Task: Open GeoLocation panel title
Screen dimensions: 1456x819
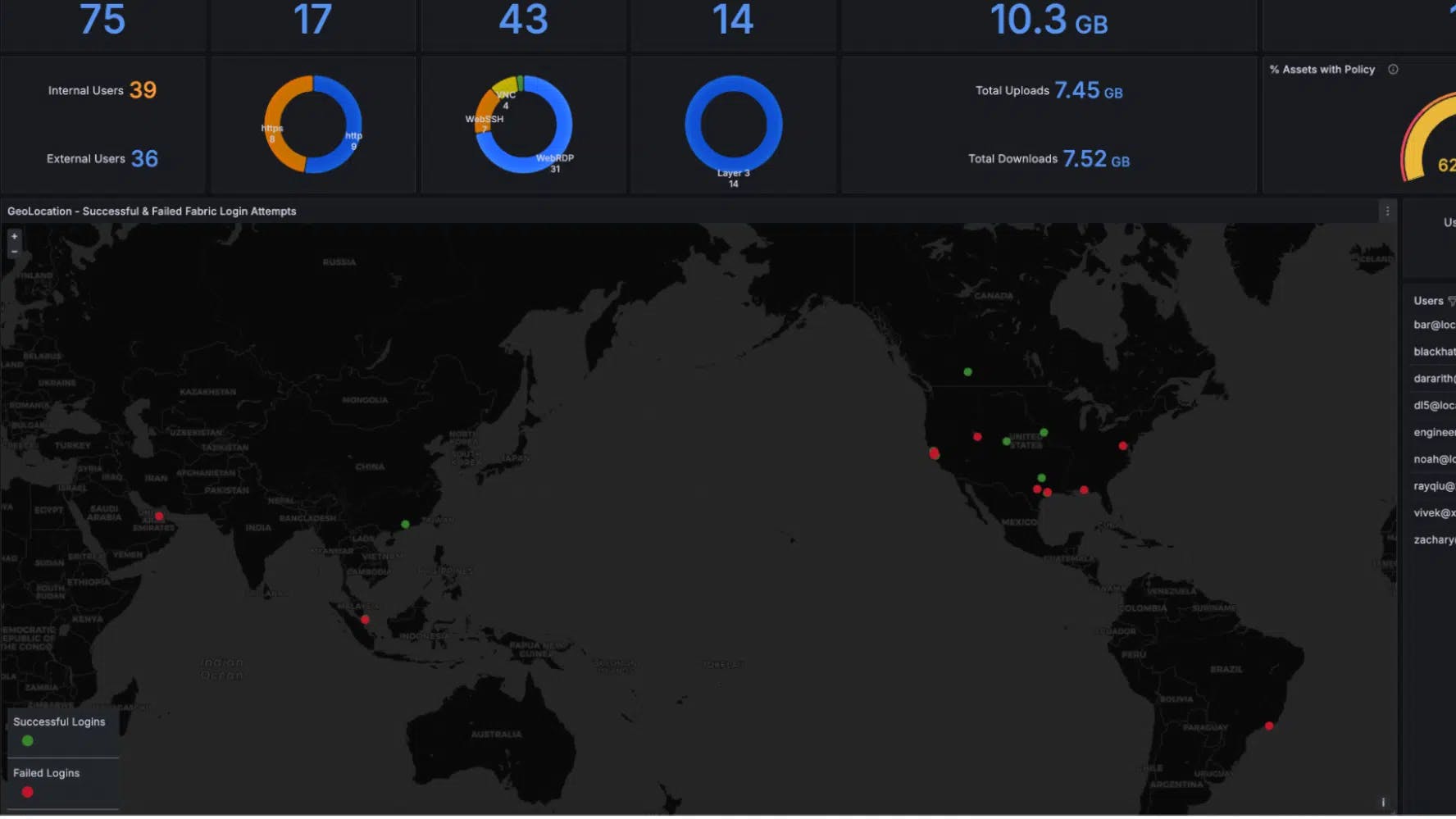Action: (x=152, y=212)
